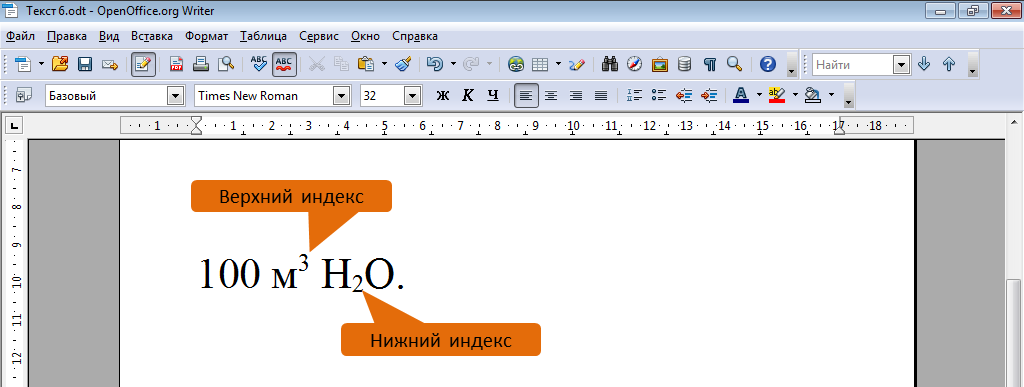This screenshot has height=387, width=1024.
Task: Expand the font size 32 dropdown
Action: click(412, 96)
